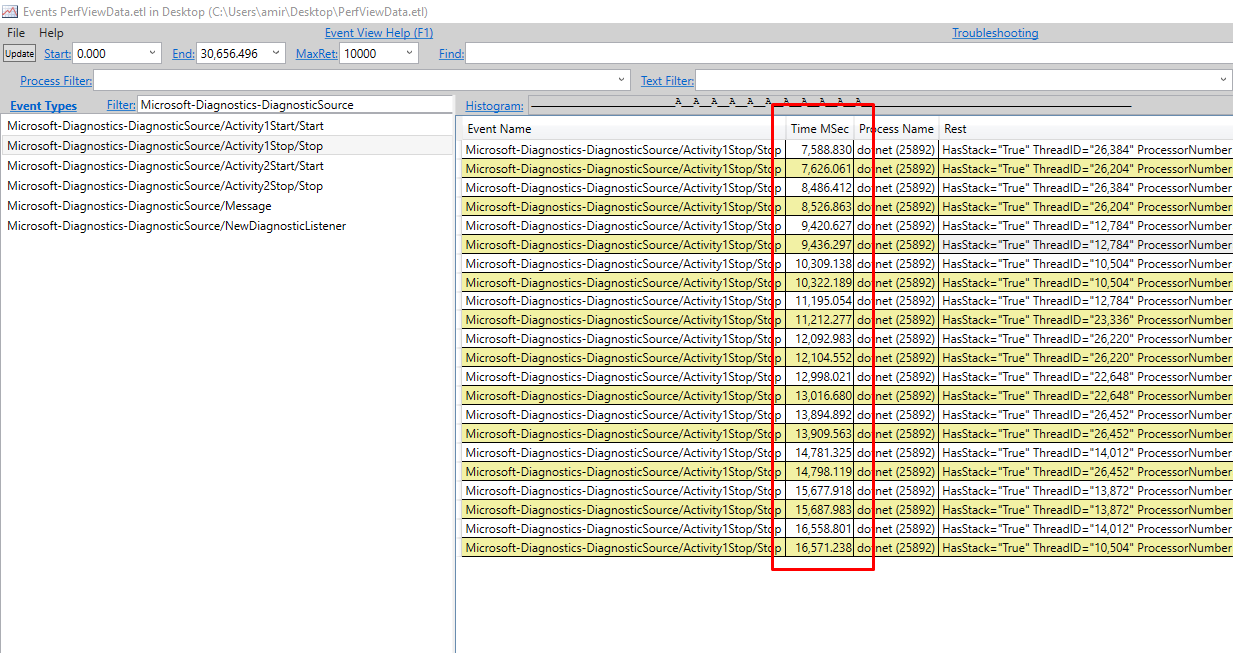Open the Process Filter dropdown
Viewport: 1233px width, 653px height.
point(620,80)
